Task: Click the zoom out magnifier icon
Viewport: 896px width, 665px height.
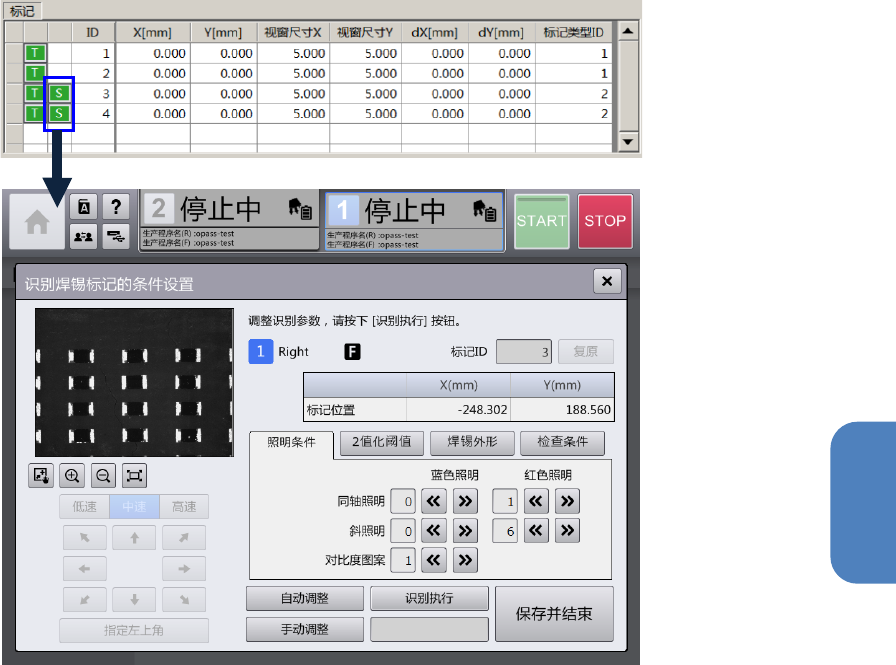Action: pos(103,476)
